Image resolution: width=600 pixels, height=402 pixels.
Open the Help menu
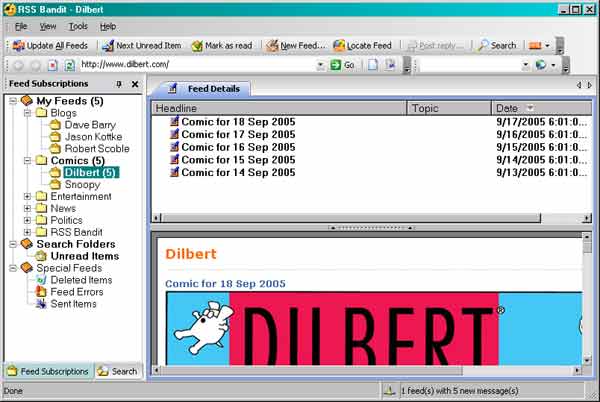(x=108, y=26)
